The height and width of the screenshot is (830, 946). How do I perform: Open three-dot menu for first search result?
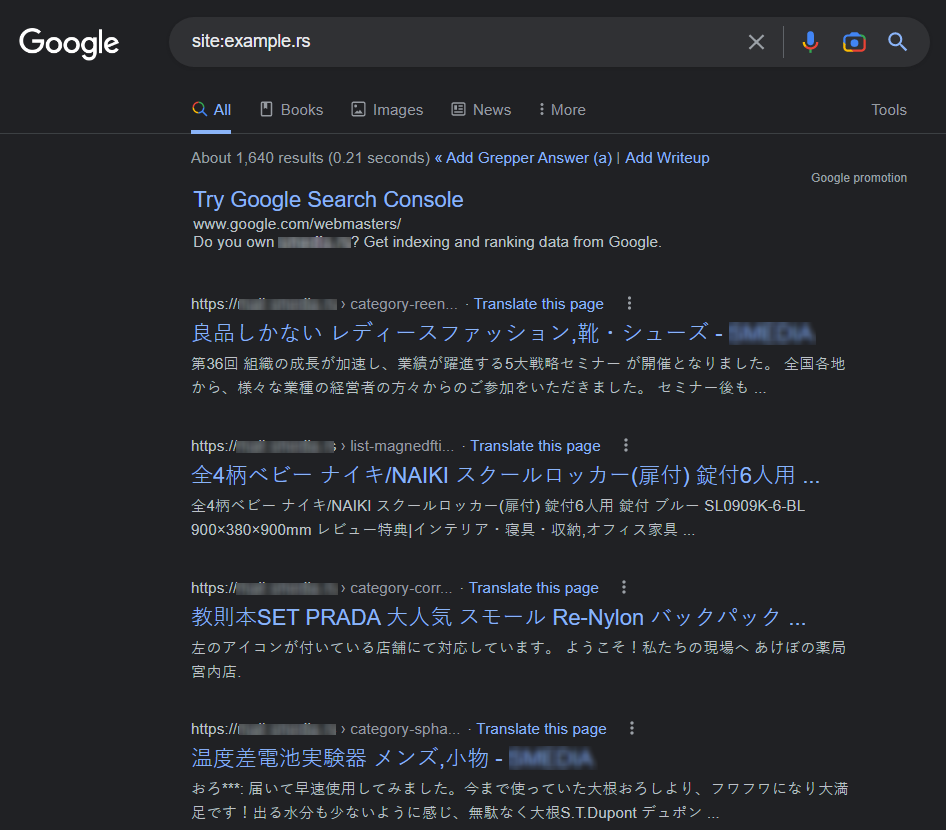pyautogui.click(x=629, y=304)
